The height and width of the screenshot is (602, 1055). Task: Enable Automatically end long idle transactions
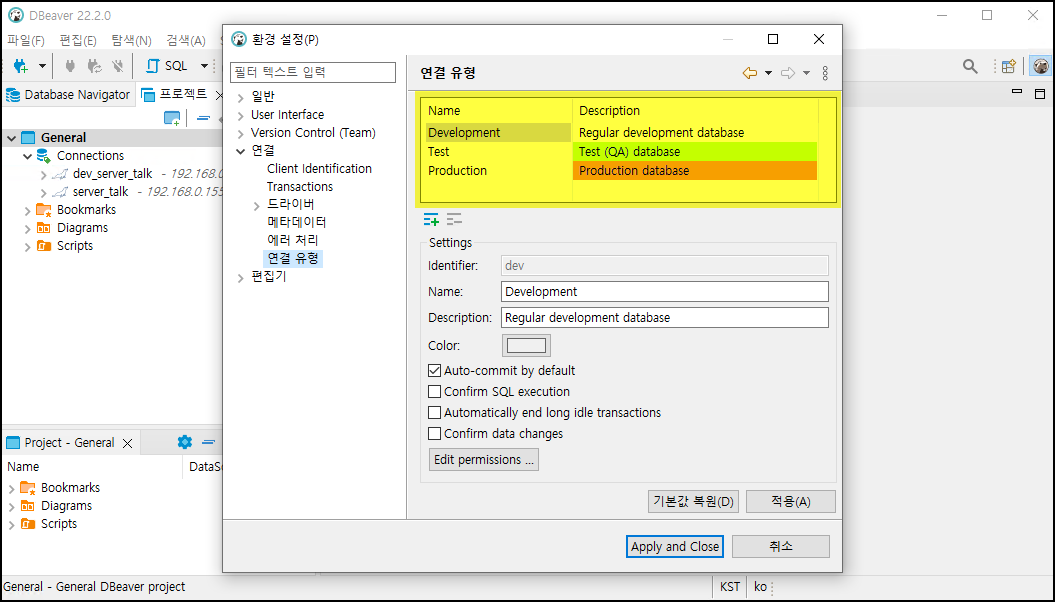pos(435,412)
